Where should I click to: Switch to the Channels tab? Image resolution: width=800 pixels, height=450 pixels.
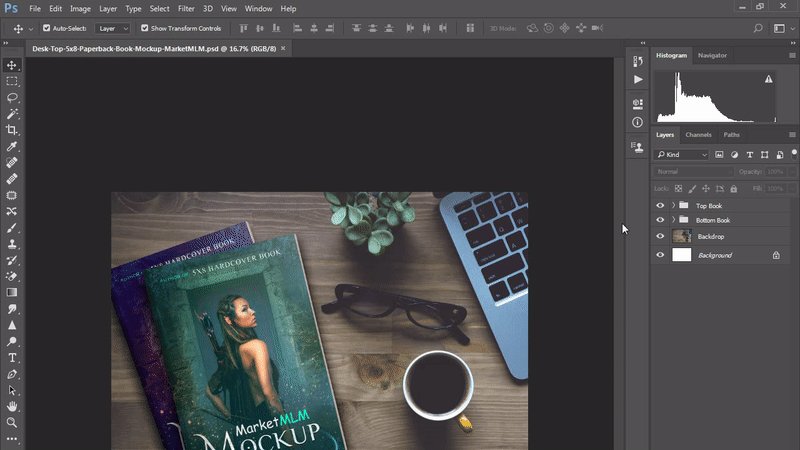(698, 135)
